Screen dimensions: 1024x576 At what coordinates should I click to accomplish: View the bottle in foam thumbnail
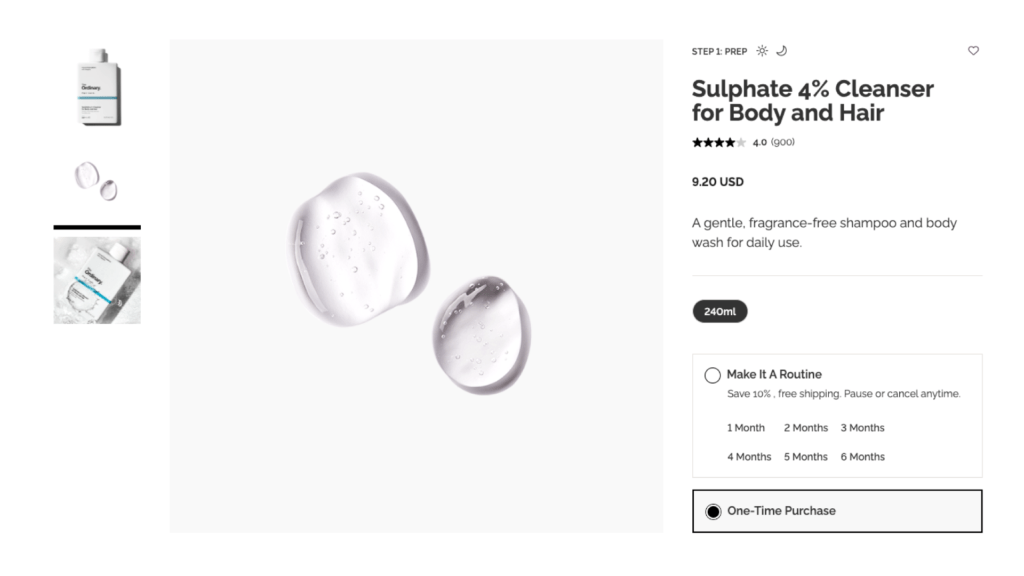(x=97, y=278)
